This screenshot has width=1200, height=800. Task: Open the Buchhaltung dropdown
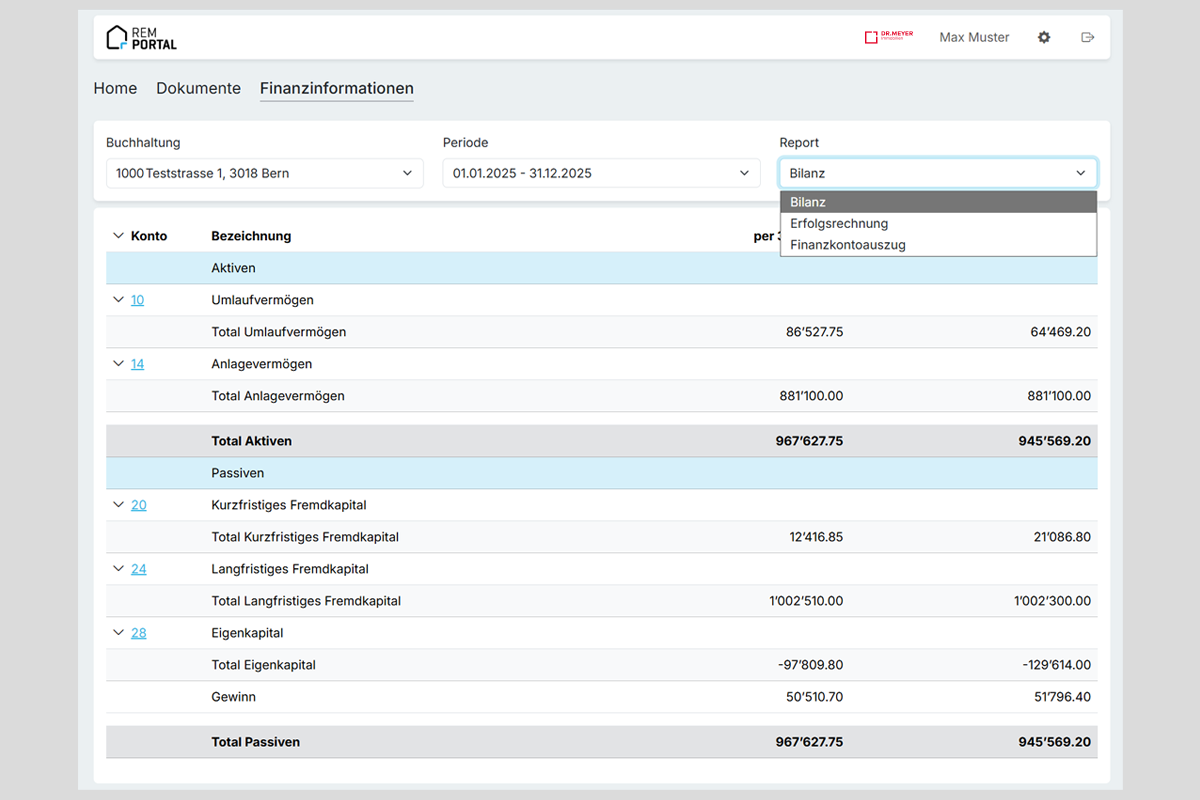point(264,173)
